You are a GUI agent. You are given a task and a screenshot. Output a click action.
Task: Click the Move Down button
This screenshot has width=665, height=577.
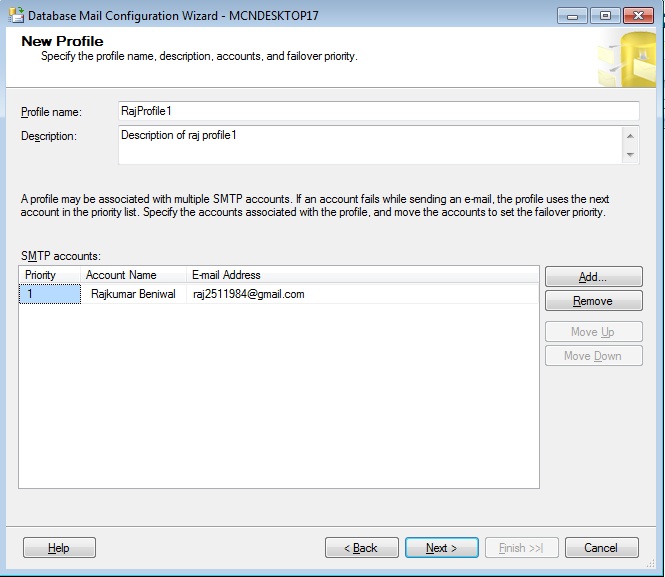[593, 356]
